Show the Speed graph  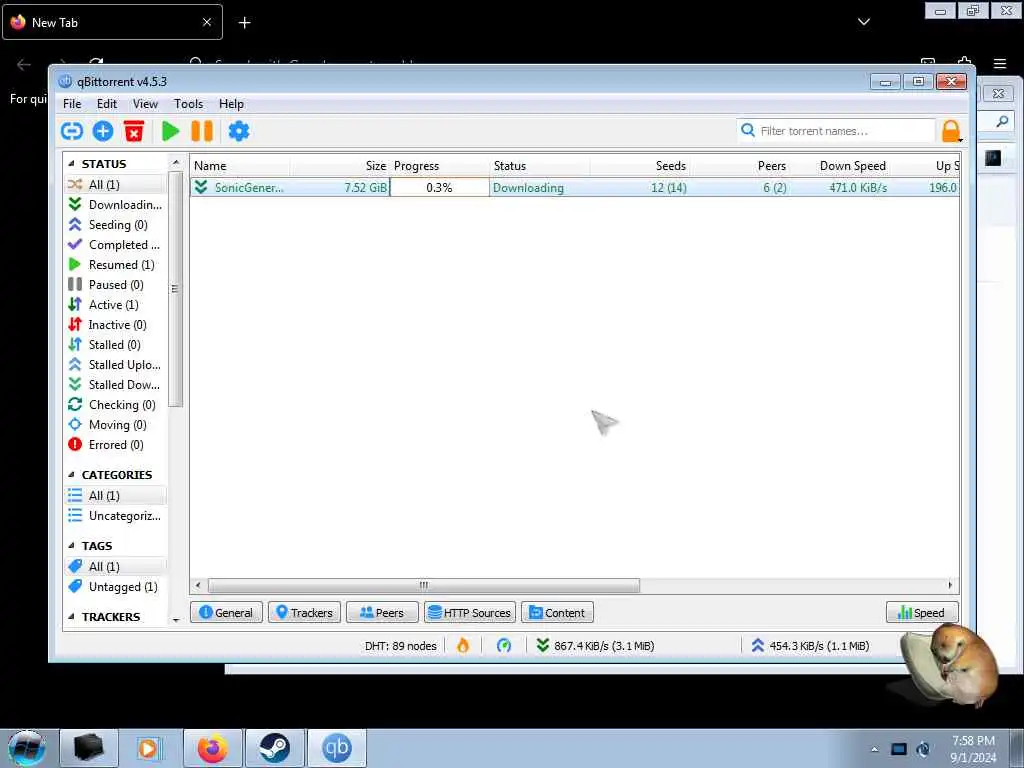coord(921,613)
